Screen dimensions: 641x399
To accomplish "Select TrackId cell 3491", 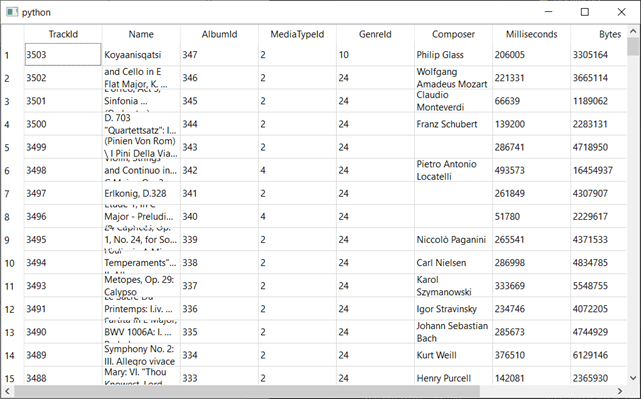I will pos(63,309).
